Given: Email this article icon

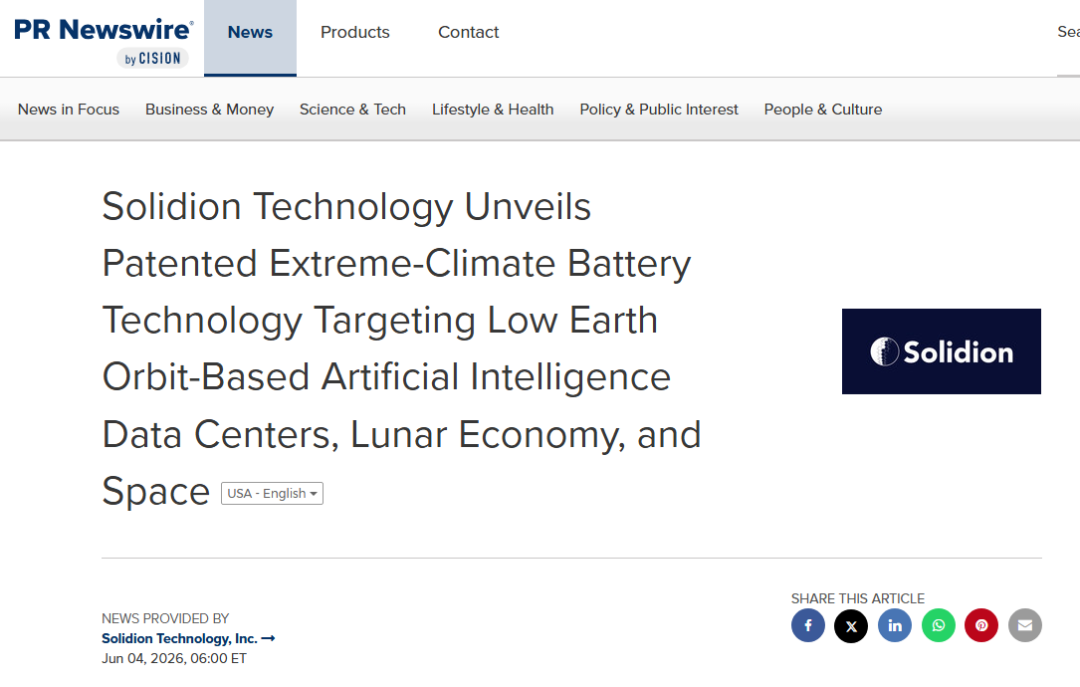Looking at the screenshot, I should coord(1025,625).
